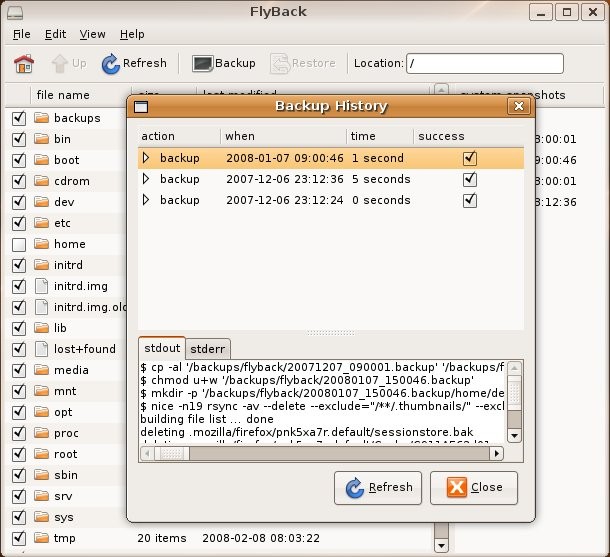Select the initrd.img file icon
Viewport: 610px width, 557px height.
coord(41,286)
